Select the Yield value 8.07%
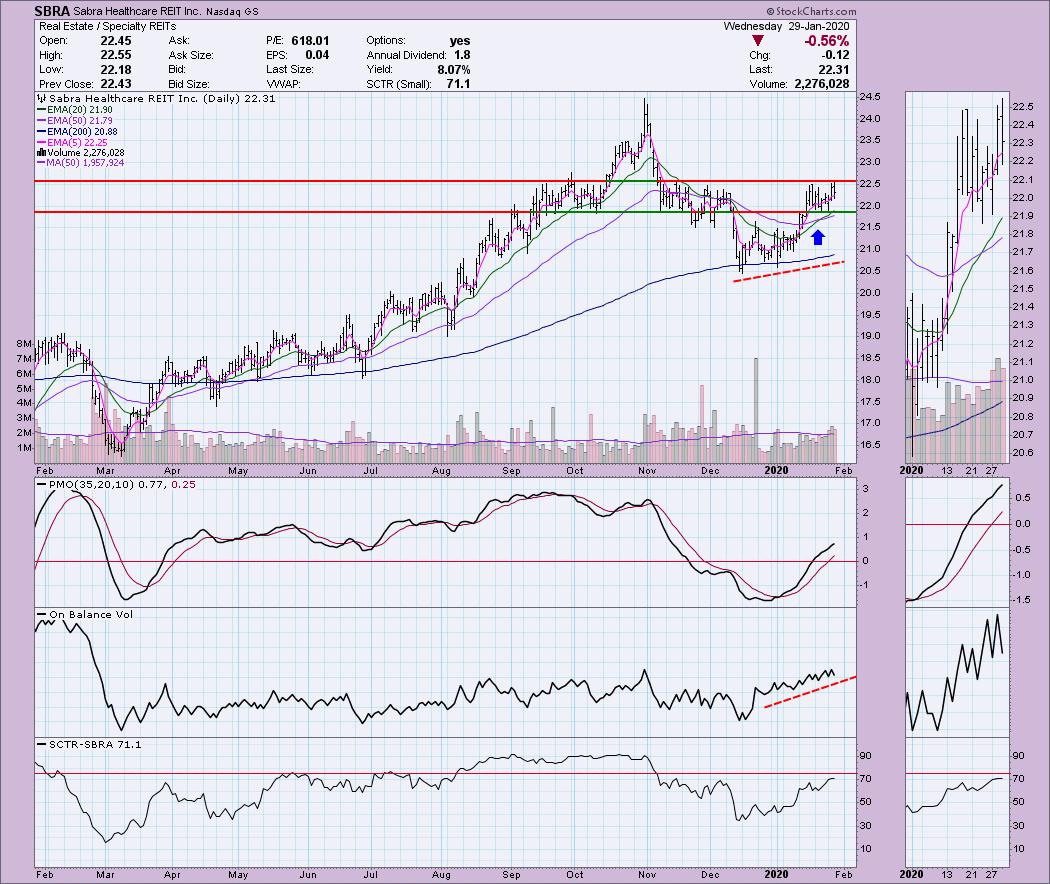This screenshot has width=1050, height=884. 454,70
